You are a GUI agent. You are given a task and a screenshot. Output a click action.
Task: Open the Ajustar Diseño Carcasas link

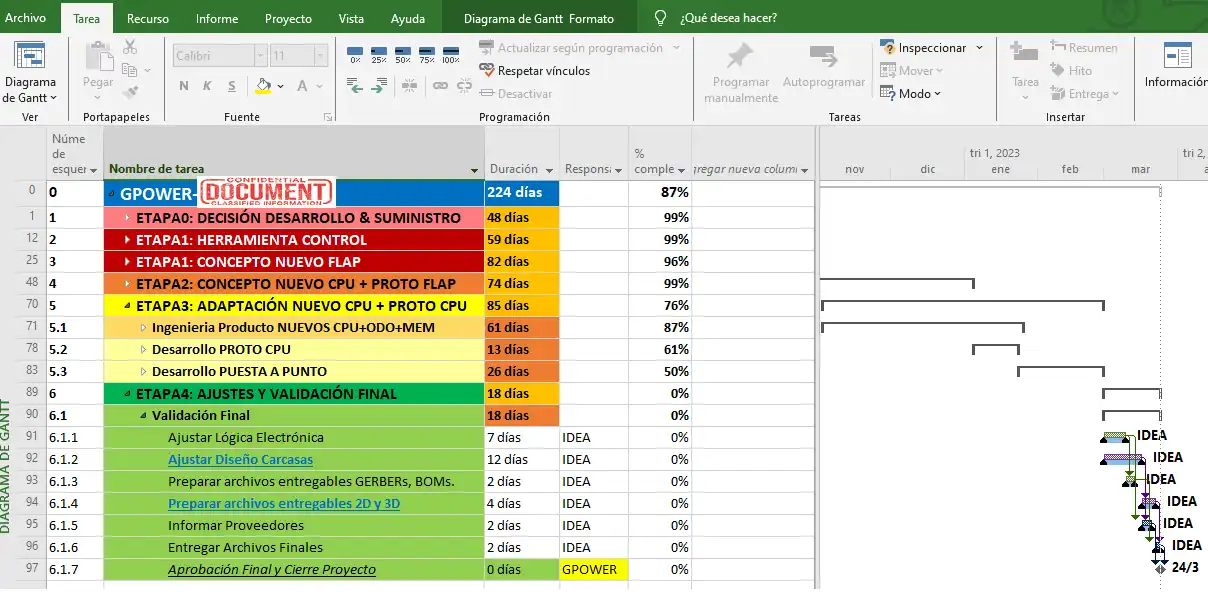point(240,460)
